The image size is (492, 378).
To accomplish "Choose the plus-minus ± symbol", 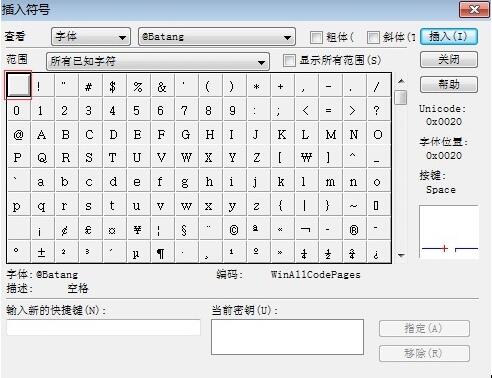I will (42, 253).
